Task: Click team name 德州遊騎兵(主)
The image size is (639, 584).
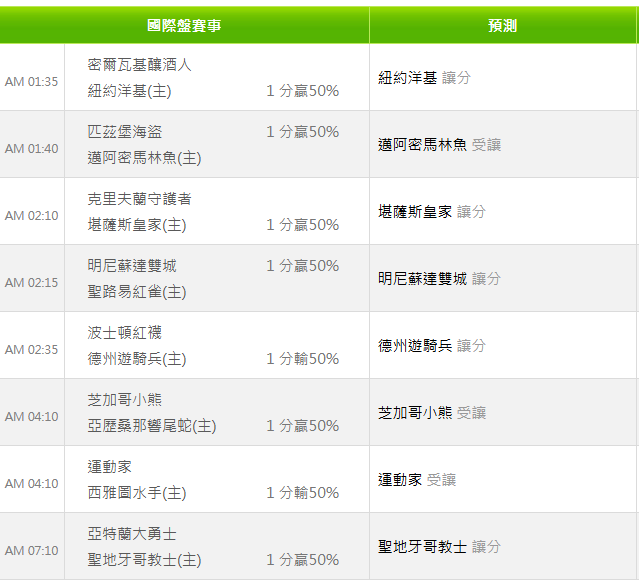Action: [x=137, y=359]
